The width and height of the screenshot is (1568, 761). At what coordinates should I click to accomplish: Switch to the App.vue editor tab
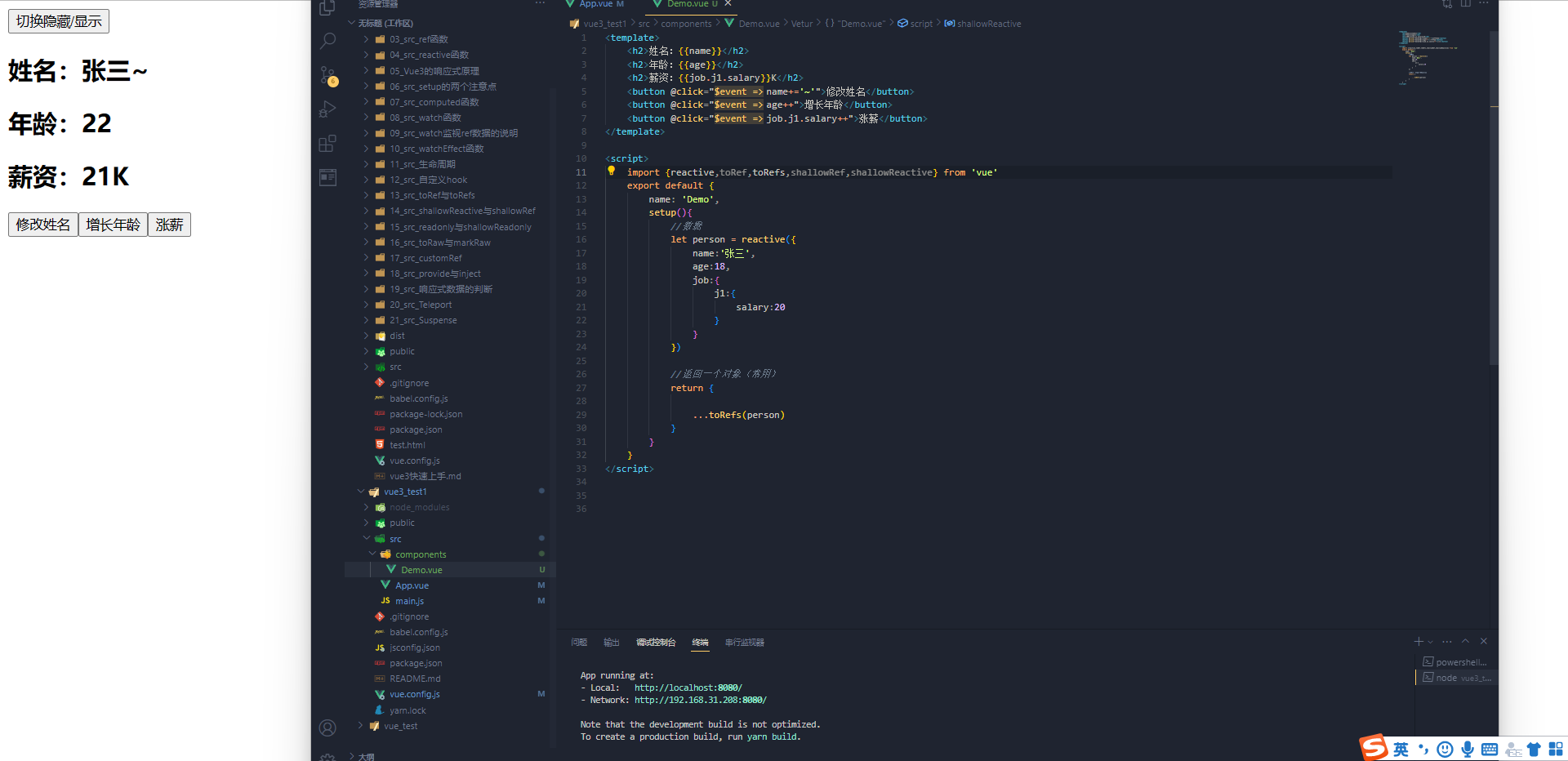602,4
